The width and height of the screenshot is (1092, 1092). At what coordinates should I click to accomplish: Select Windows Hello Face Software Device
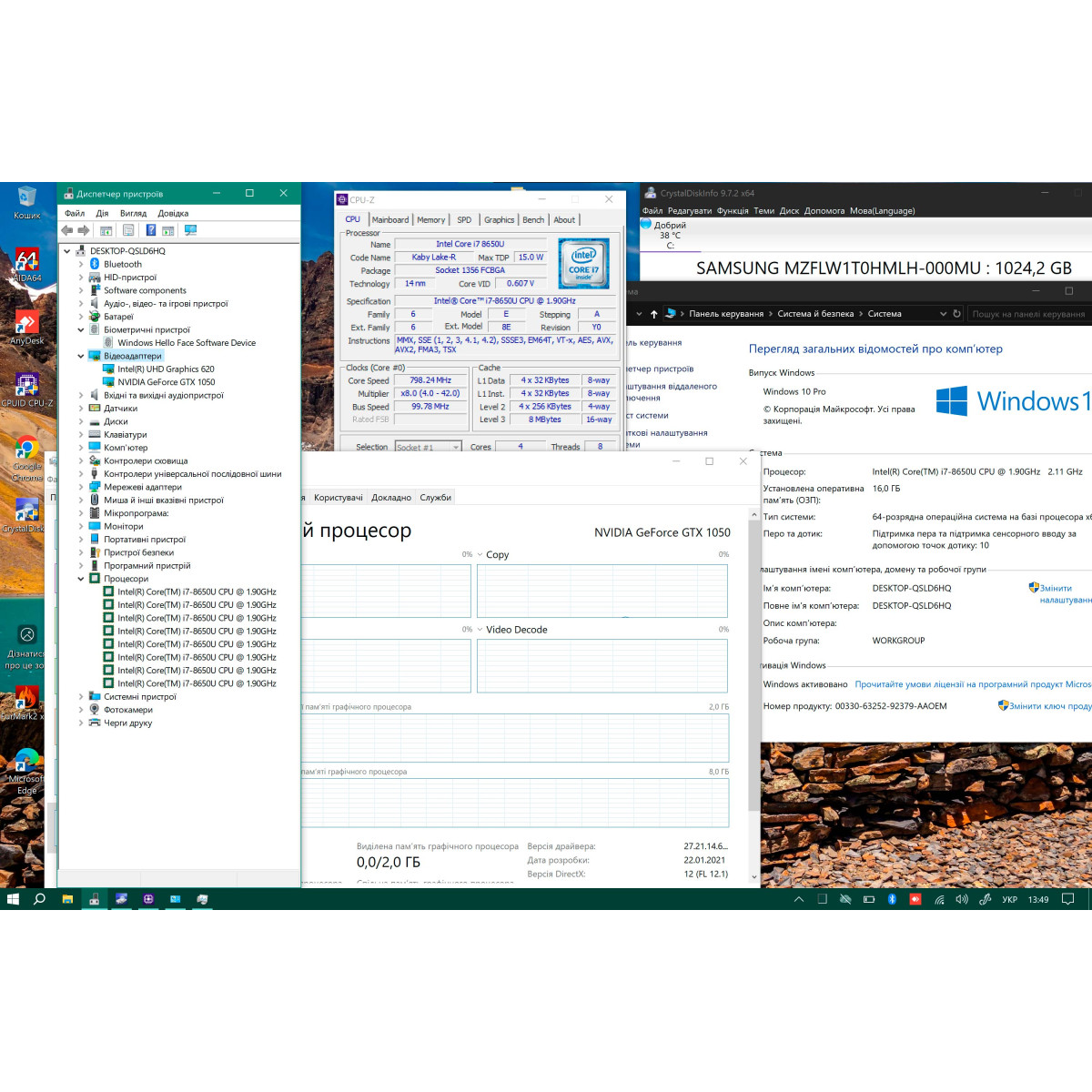(x=187, y=343)
